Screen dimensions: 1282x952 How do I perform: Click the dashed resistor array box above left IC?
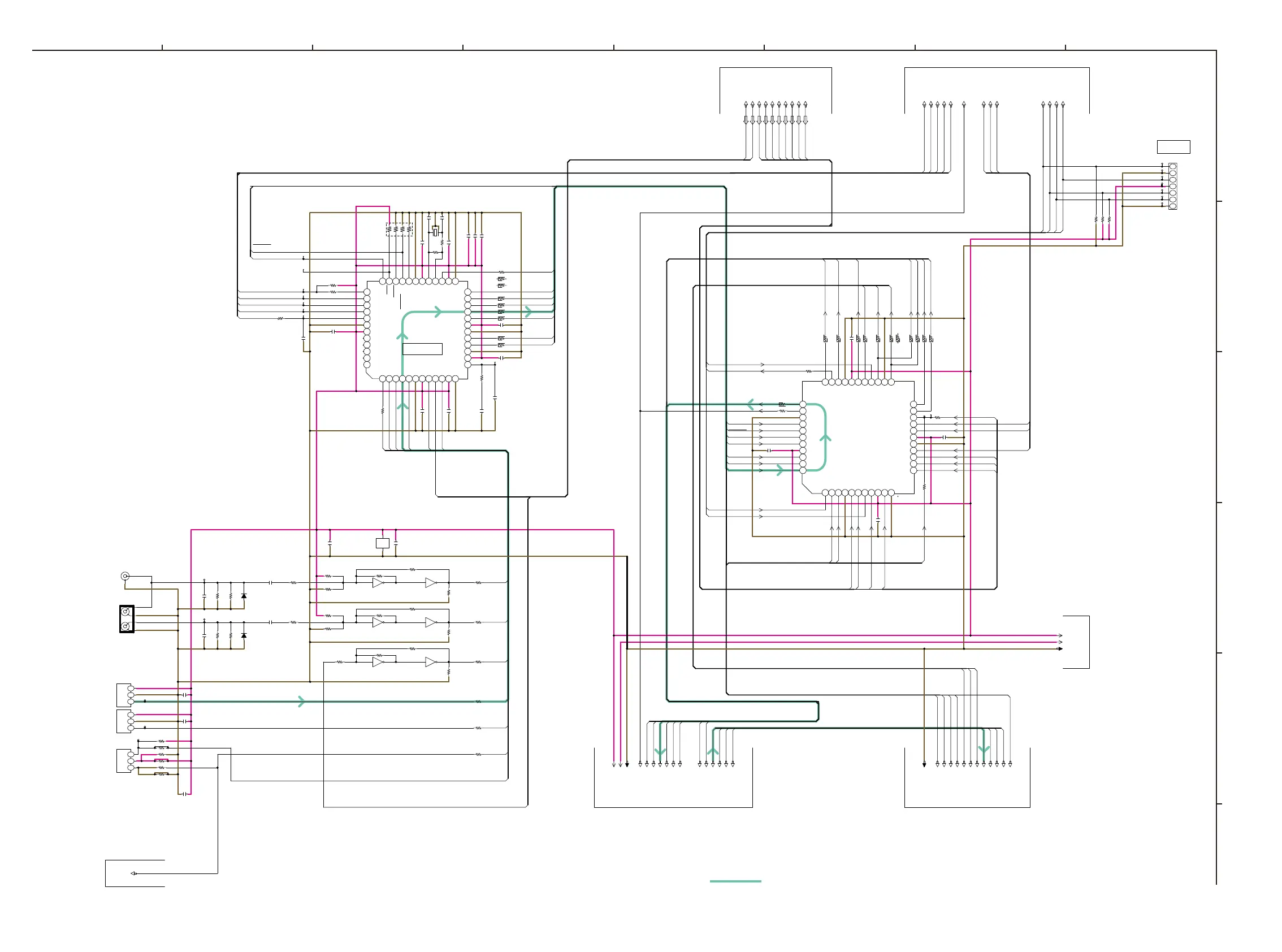(x=399, y=230)
